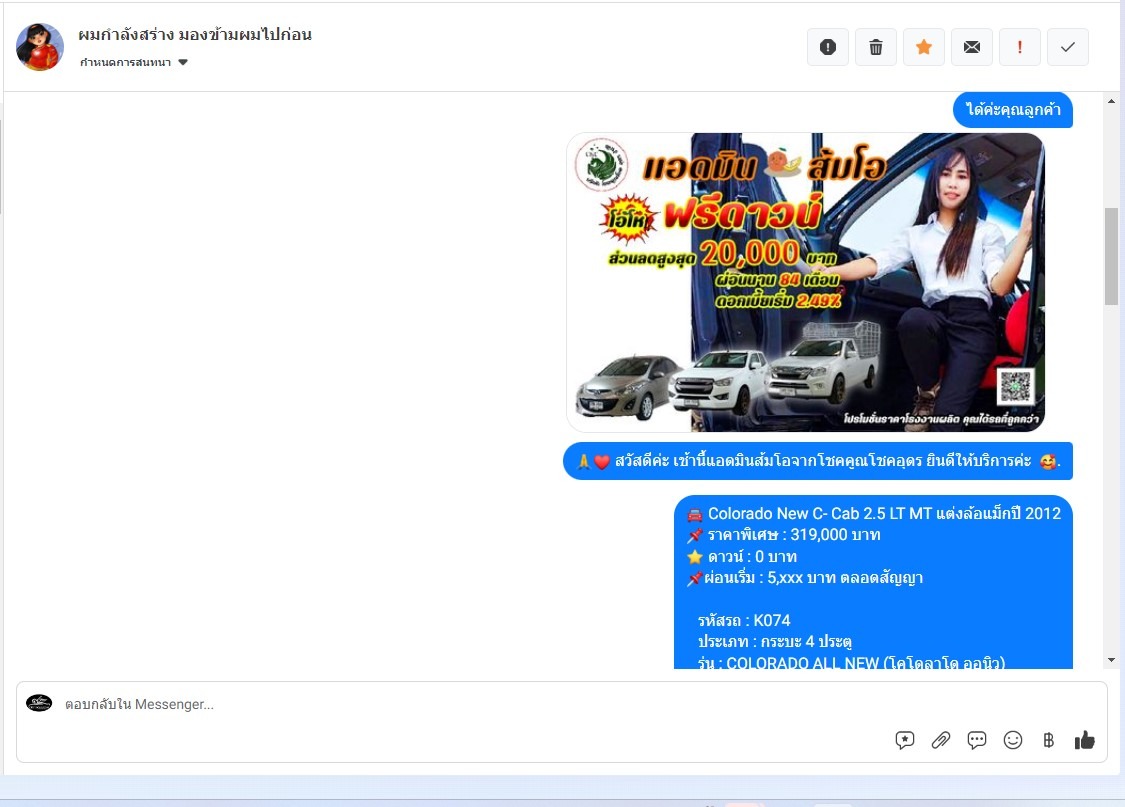Screen dimensions: 1125x807
Task: Click the chat vertical scrollbar thumb
Action: pos(1111,256)
